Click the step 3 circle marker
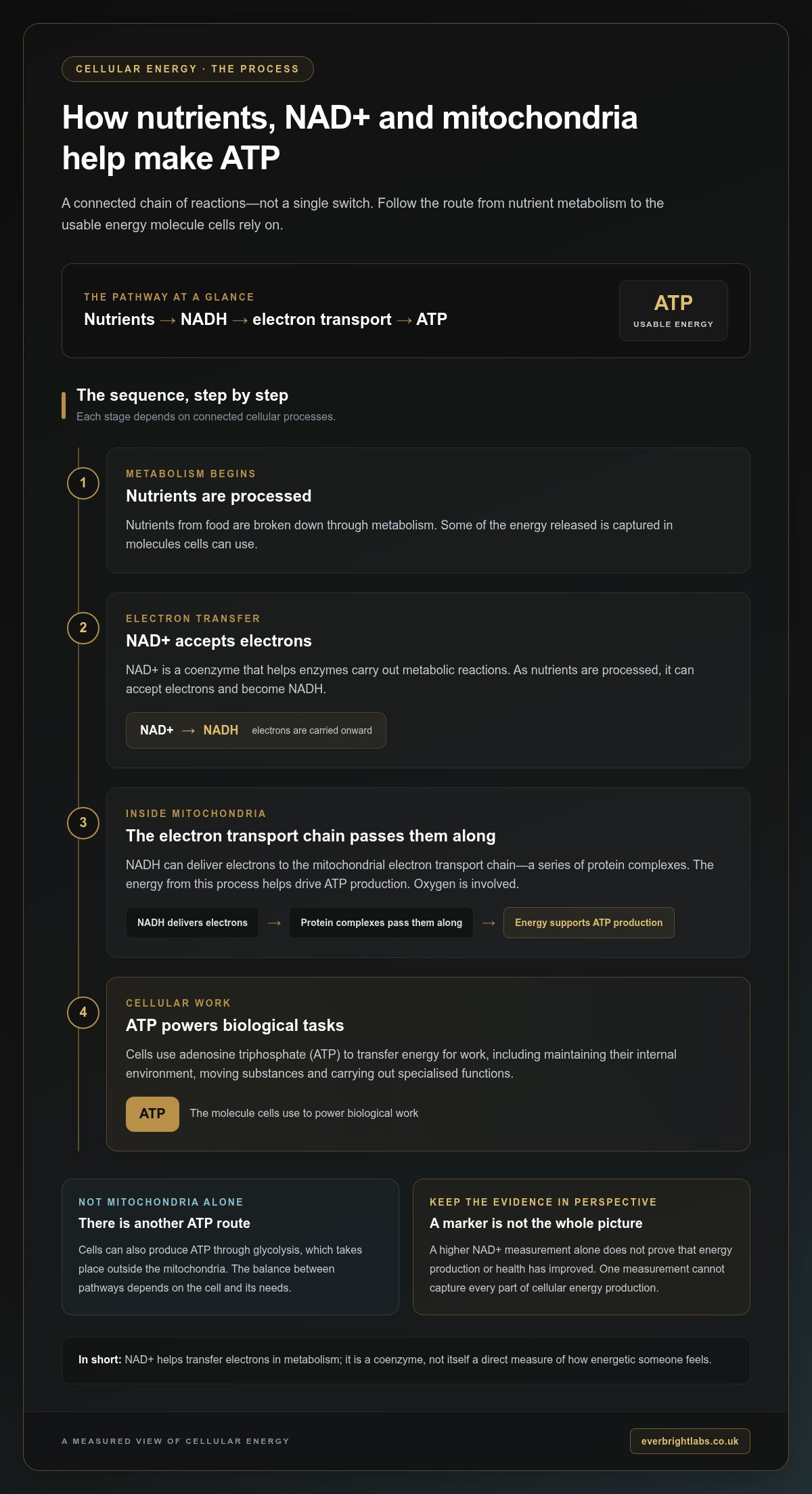 (x=83, y=823)
